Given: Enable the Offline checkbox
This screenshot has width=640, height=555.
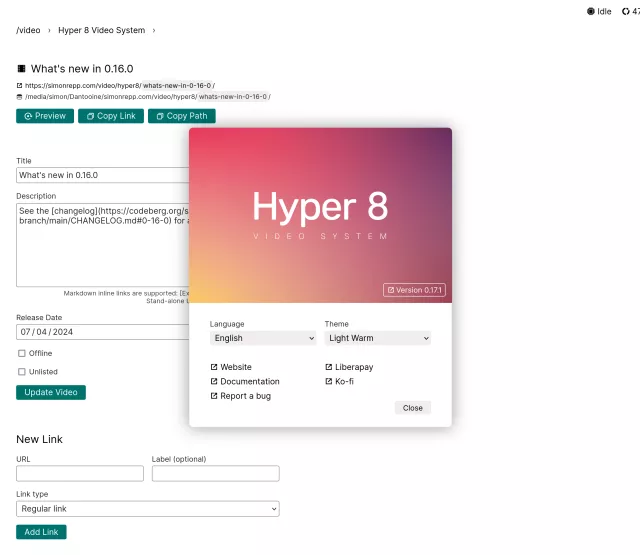Looking at the screenshot, I should tap(22, 353).
